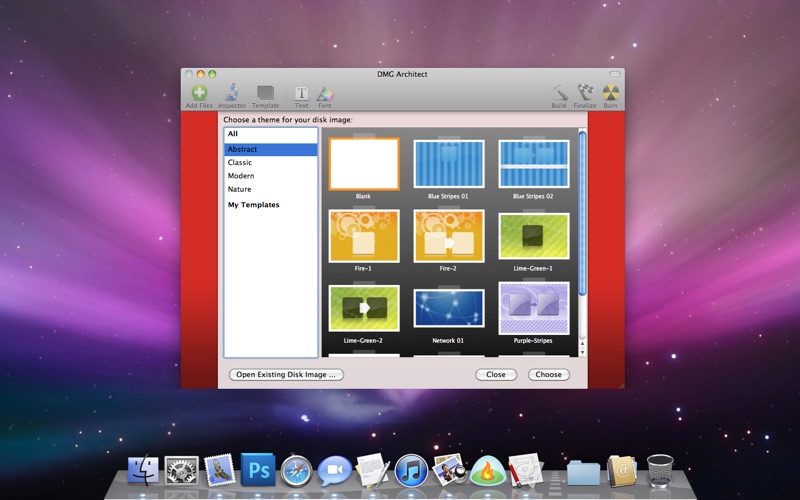Screen dimensions: 800x500
Task: Open the My Templates section
Action: 253,205
